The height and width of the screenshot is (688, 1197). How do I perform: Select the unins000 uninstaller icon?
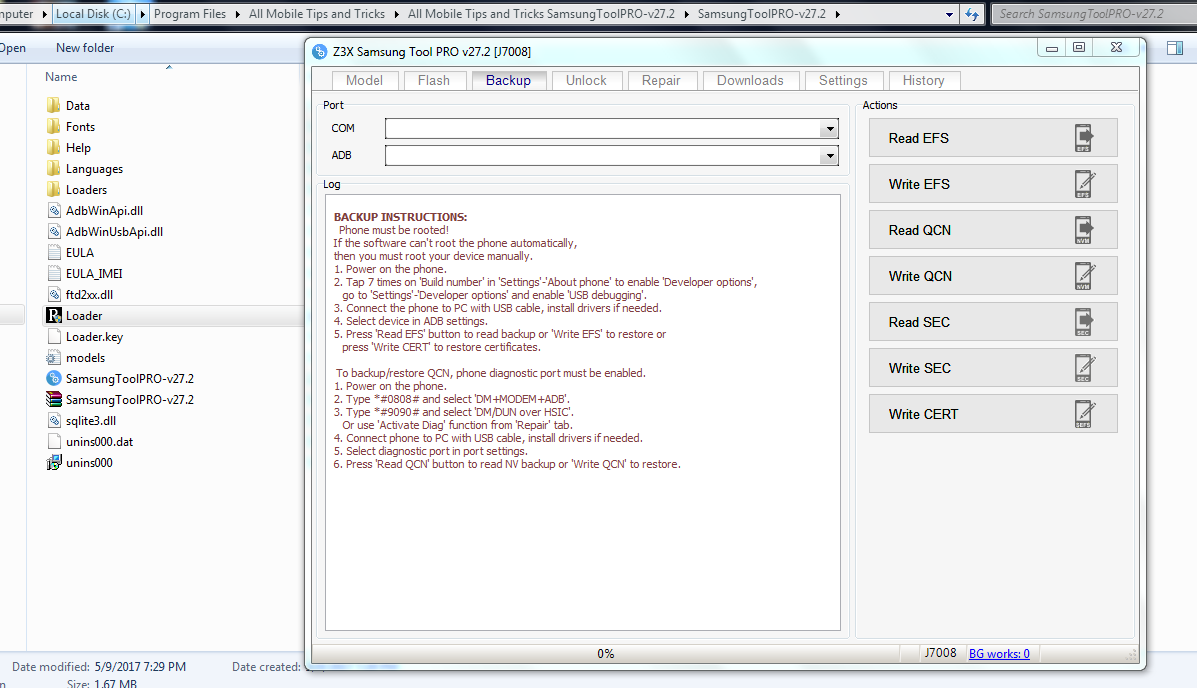(53, 462)
